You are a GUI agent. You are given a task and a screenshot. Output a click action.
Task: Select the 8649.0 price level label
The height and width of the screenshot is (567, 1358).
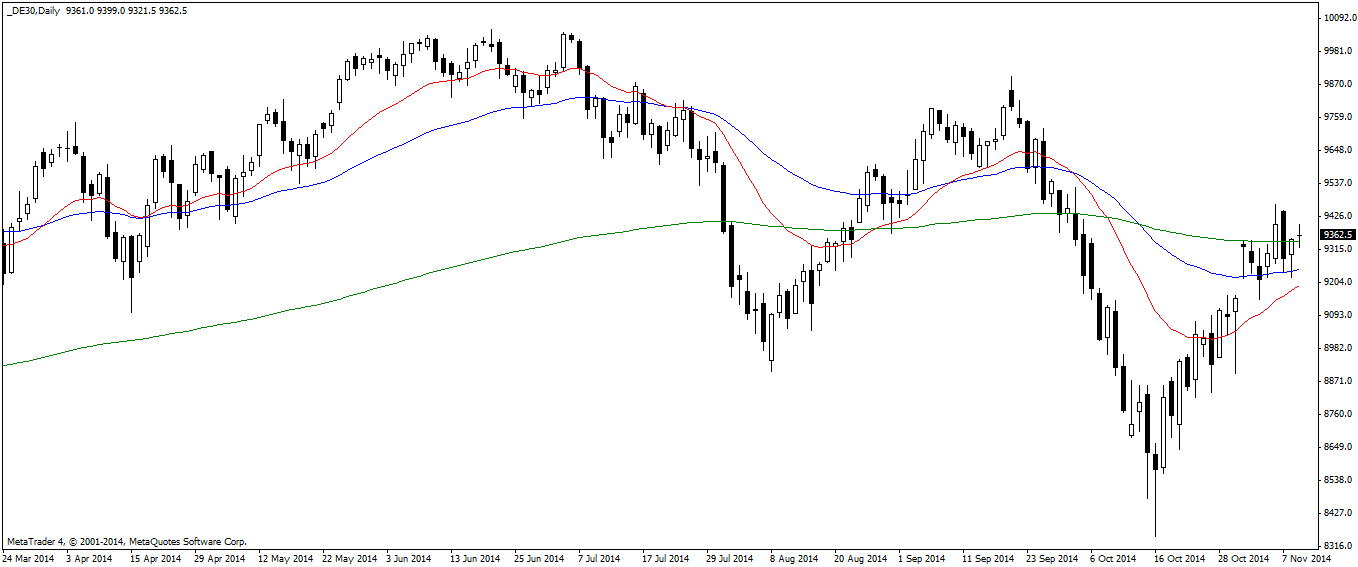coord(1337,447)
